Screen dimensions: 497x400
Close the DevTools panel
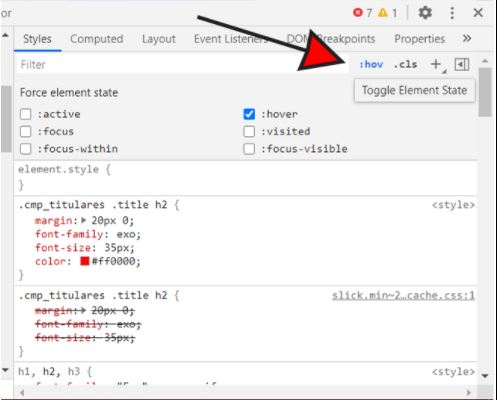[x=478, y=13]
